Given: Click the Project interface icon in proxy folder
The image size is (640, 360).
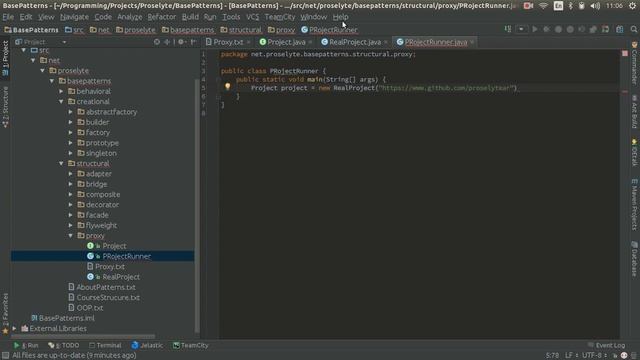Looking at the screenshot, I should pyautogui.click(x=91, y=246).
